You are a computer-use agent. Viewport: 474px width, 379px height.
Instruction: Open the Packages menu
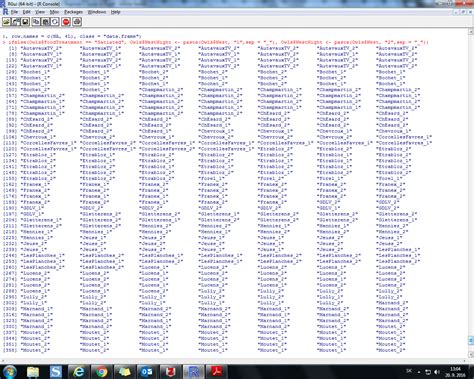point(73,12)
